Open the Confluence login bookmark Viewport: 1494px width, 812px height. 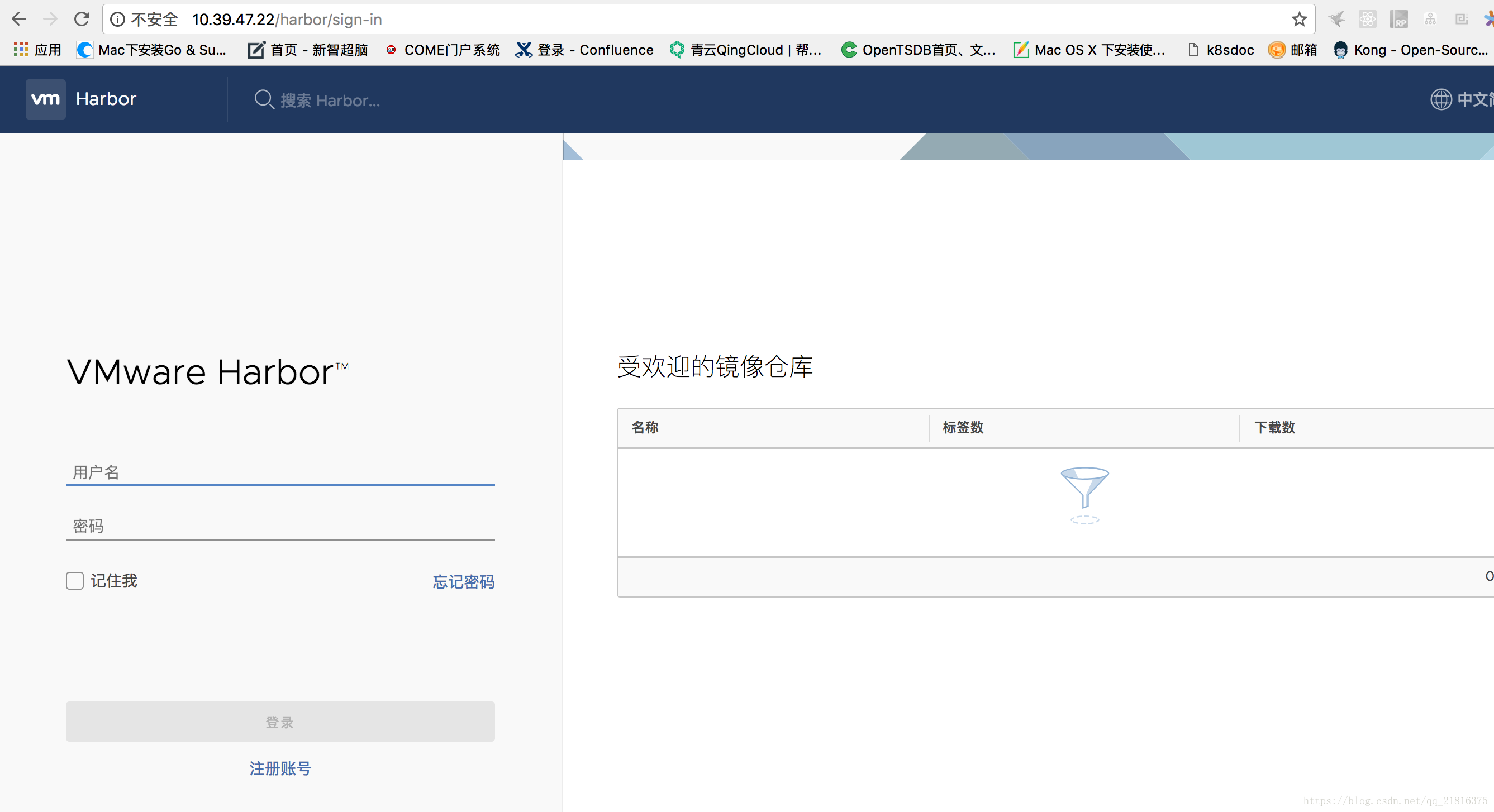point(584,50)
